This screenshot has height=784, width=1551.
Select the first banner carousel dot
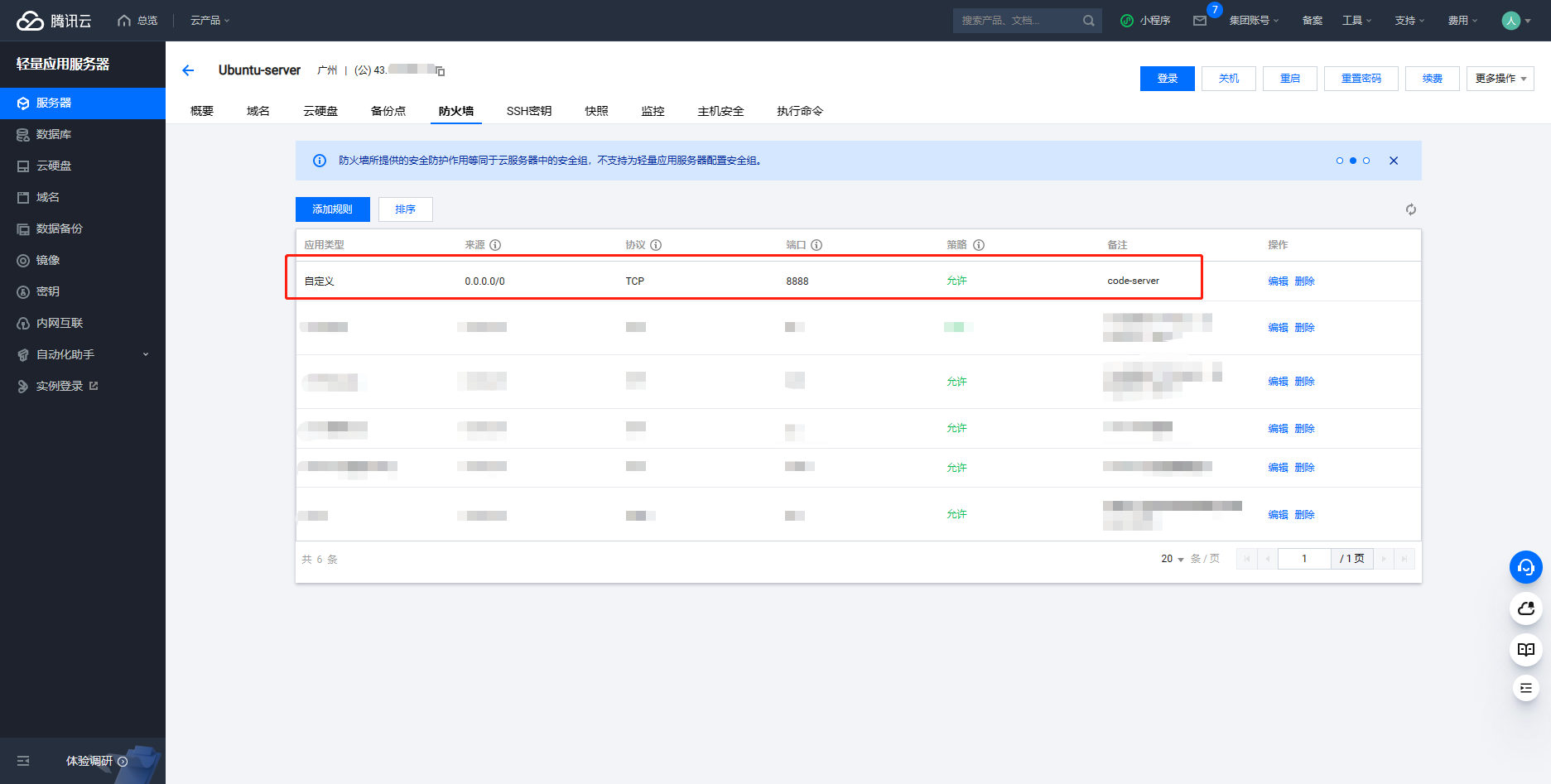coord(1340,161)
